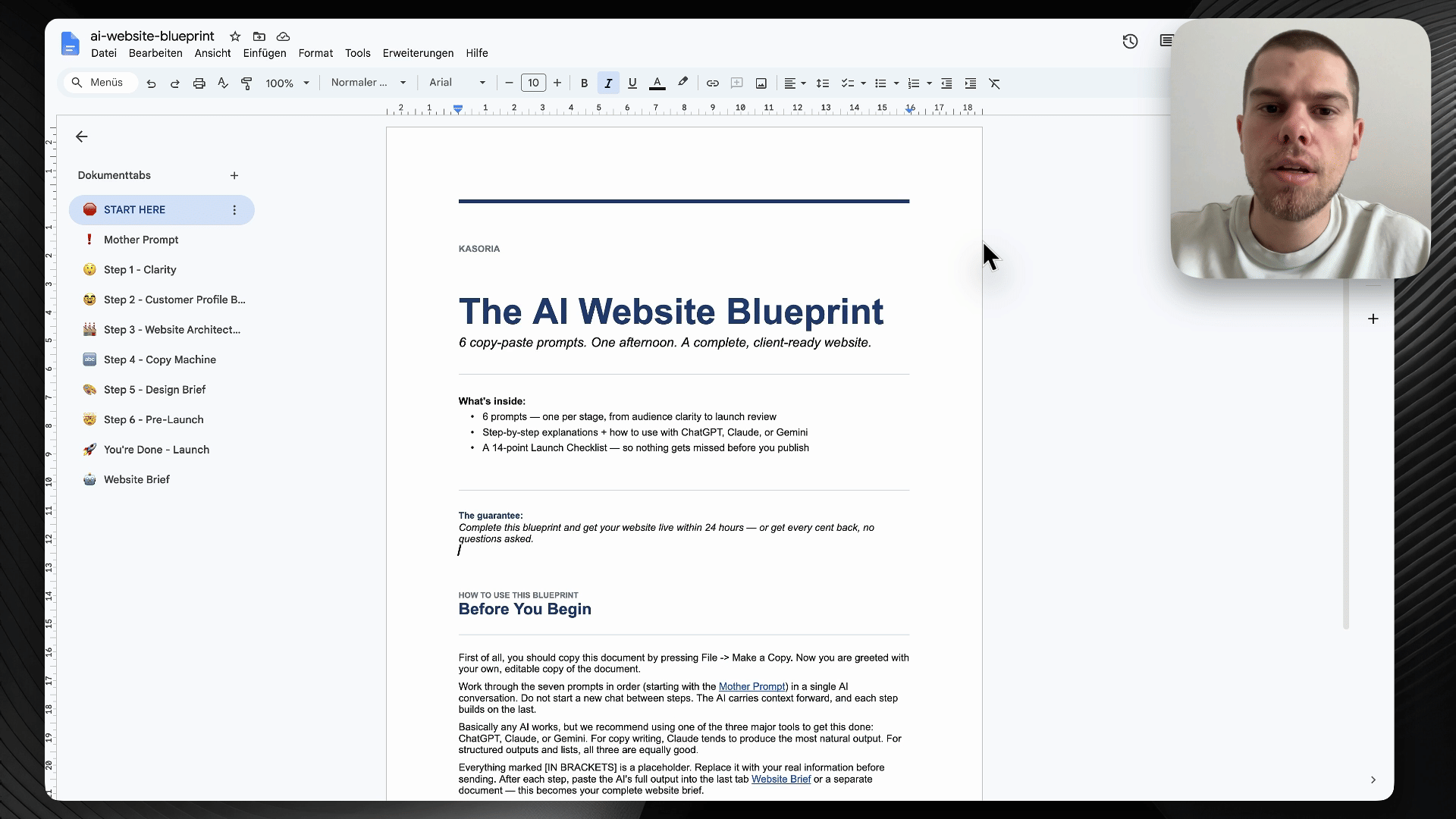This screenshot has height=819, width=1456.
Task: Open version history clock icon
Action: [1130, 42]
